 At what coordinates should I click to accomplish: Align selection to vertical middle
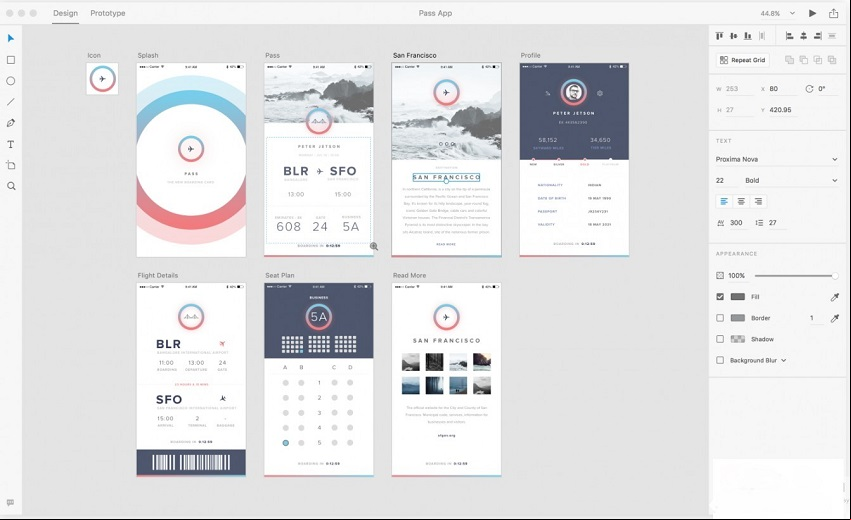pos(734,36)
